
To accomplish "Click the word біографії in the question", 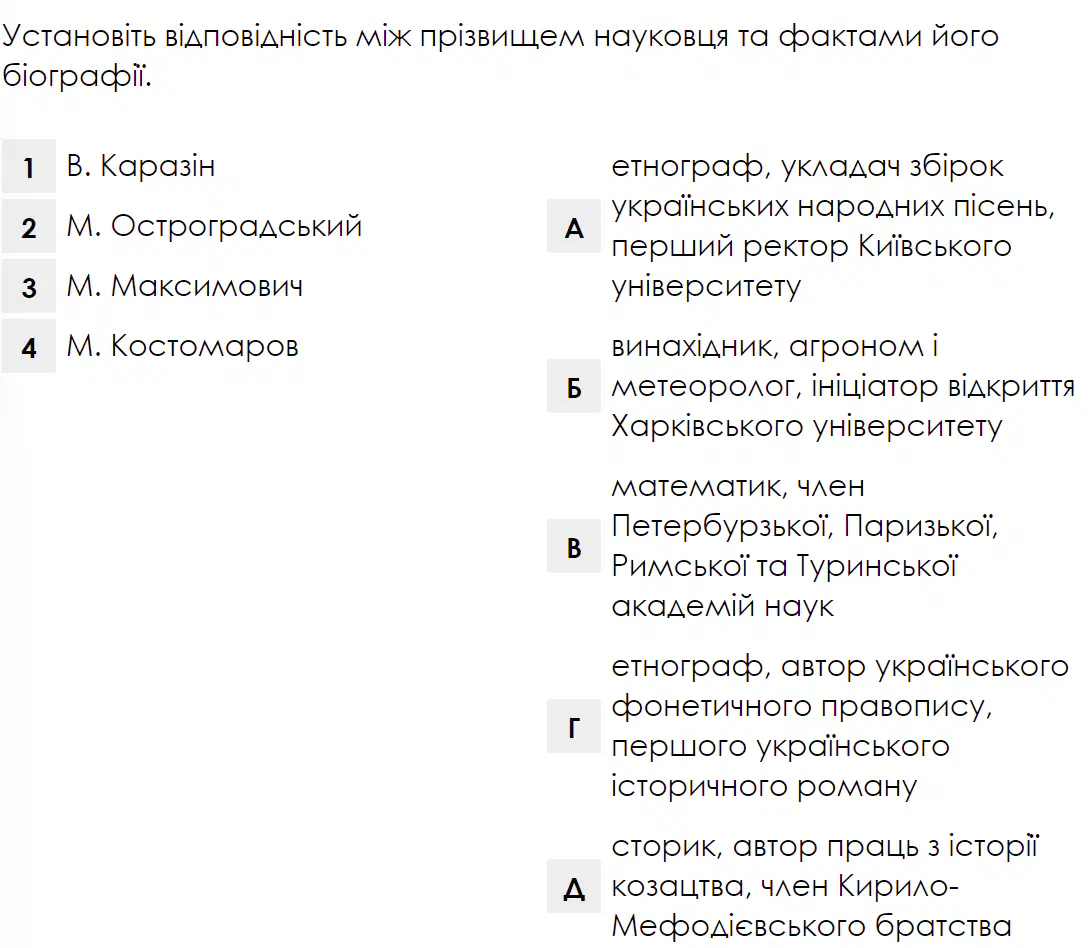I will [77, 75].
